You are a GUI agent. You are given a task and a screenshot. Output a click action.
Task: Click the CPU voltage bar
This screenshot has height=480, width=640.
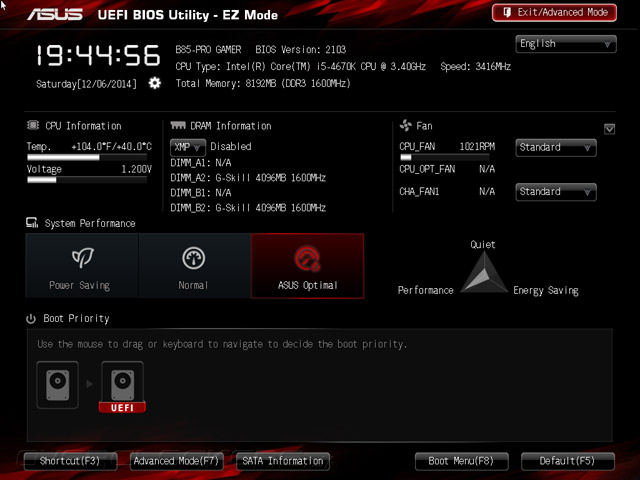(x=87, y=180)
